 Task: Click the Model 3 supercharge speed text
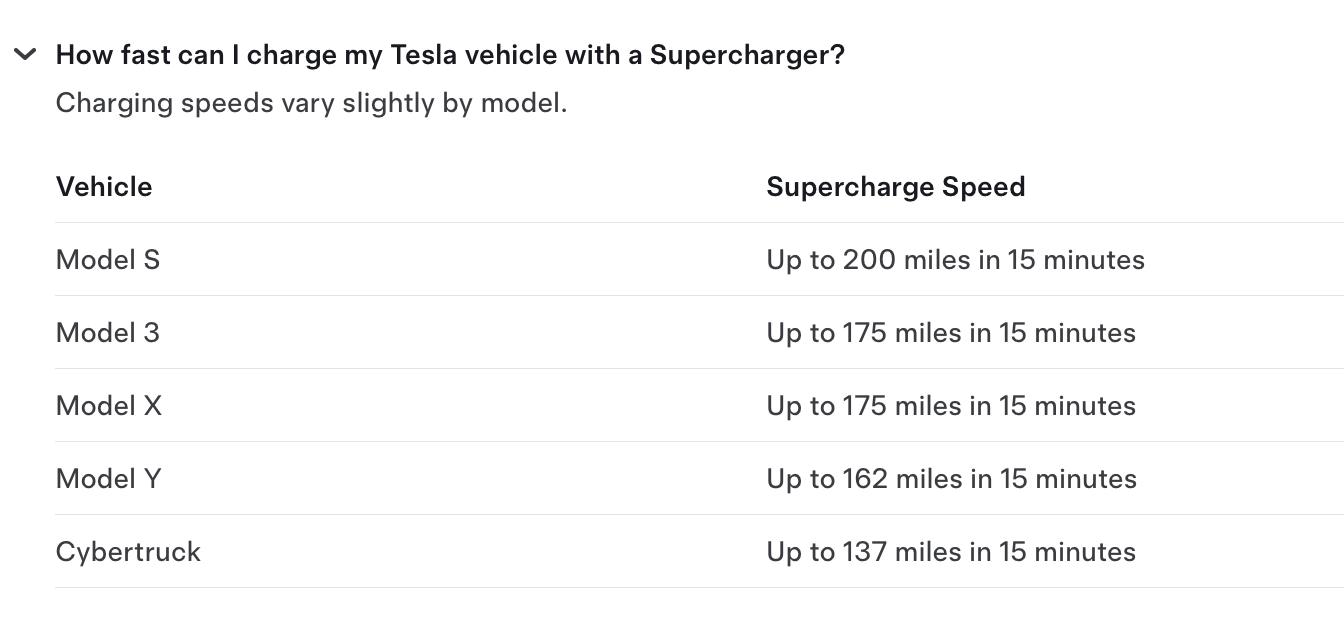951,333
